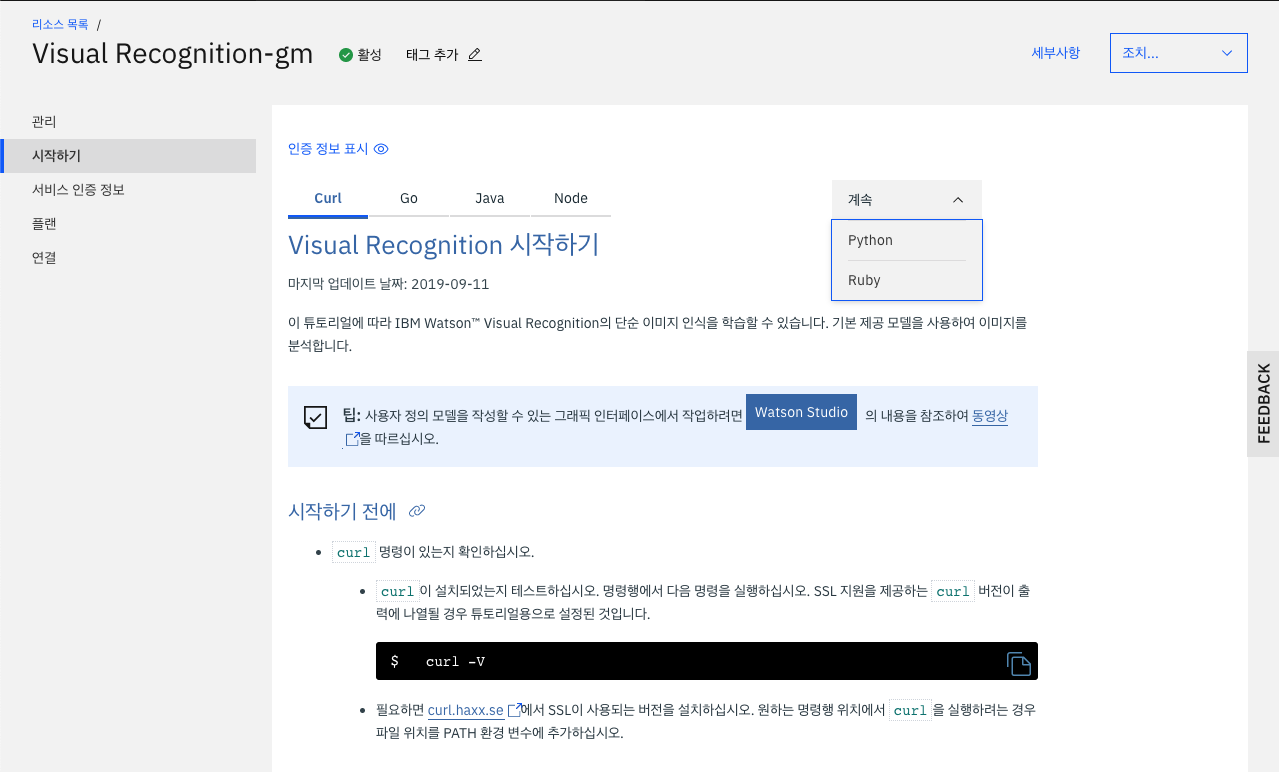The height and width of the screenshot is (772, 1279).
Task: Switch to the Java tab
Action: (490, 198)
